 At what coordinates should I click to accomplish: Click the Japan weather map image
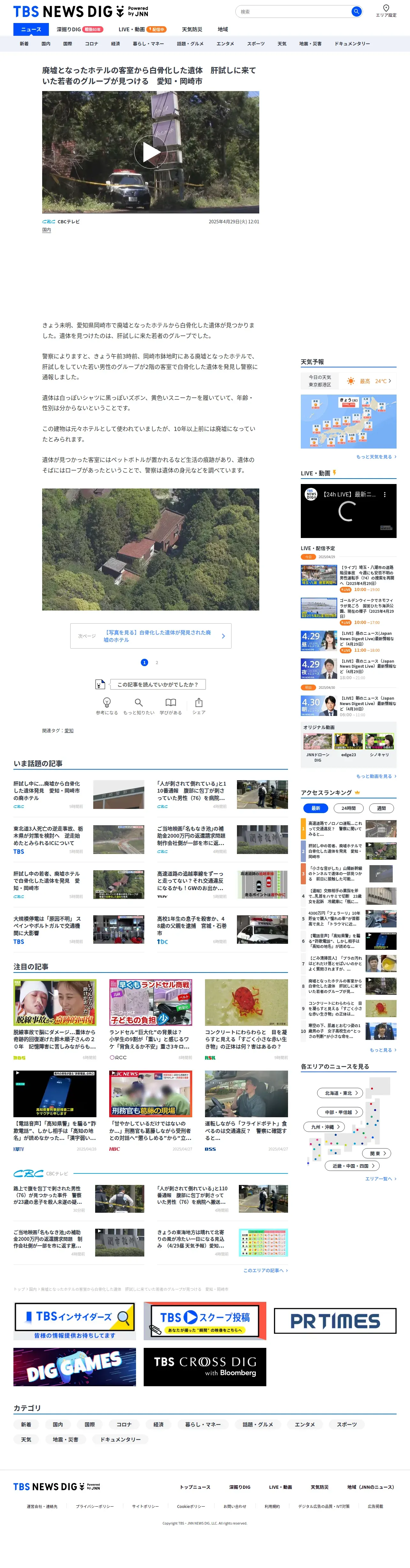pyautogui.click(x=349, y=421)
